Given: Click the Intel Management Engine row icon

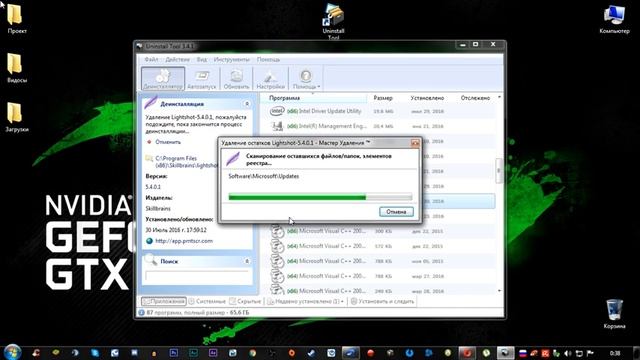Looking at the screenshot, I should tap(278, 126).
